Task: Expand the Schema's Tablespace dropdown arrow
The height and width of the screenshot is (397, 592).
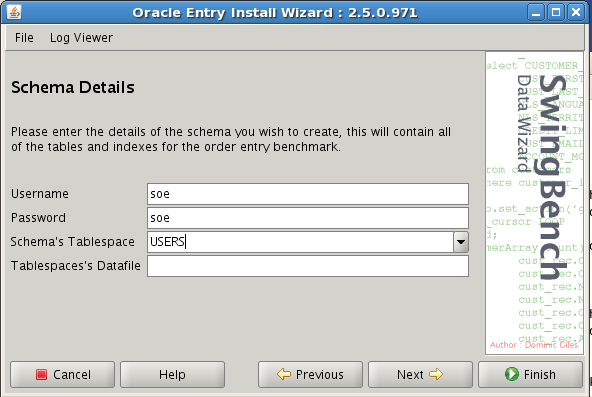Action: (461, 242)
